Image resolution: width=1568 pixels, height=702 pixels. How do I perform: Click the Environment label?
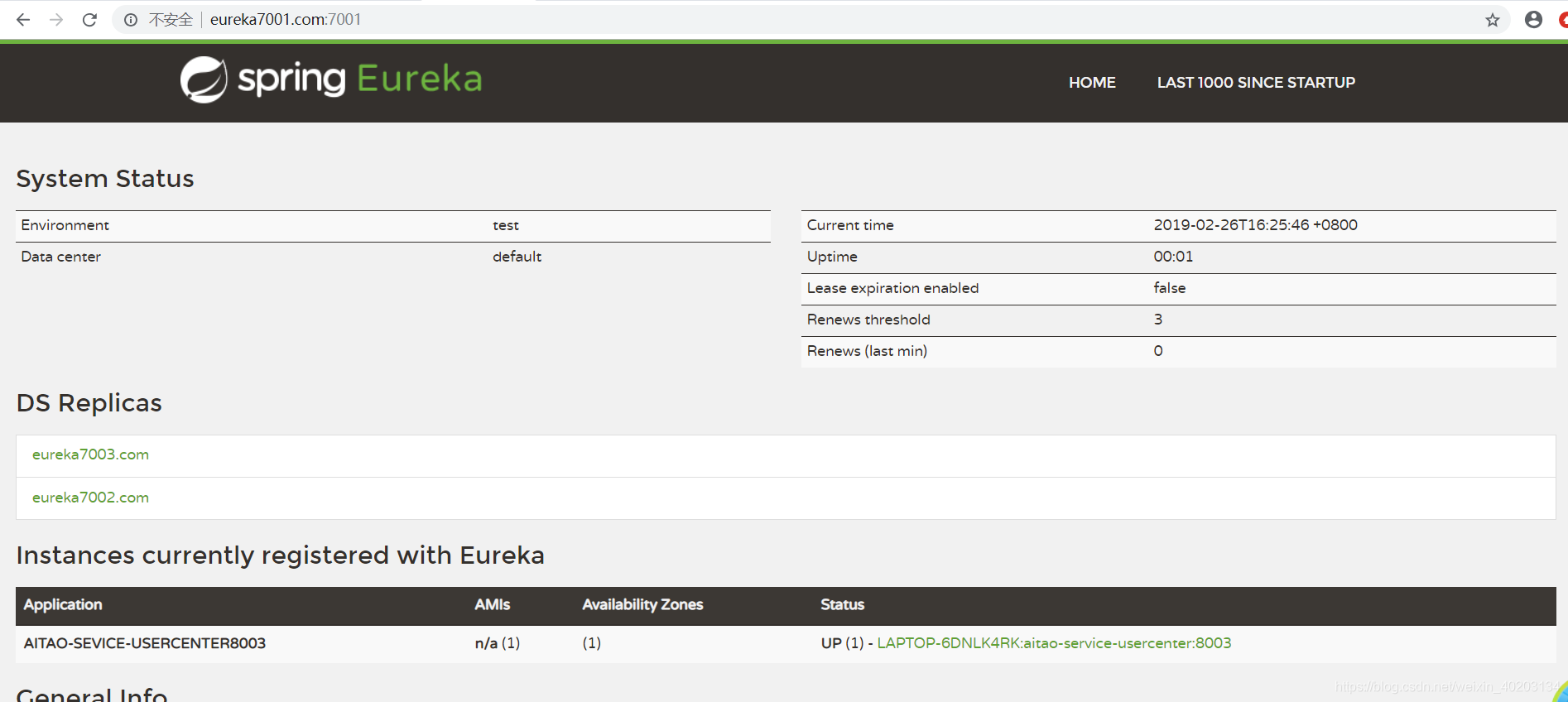click(65, 225)
